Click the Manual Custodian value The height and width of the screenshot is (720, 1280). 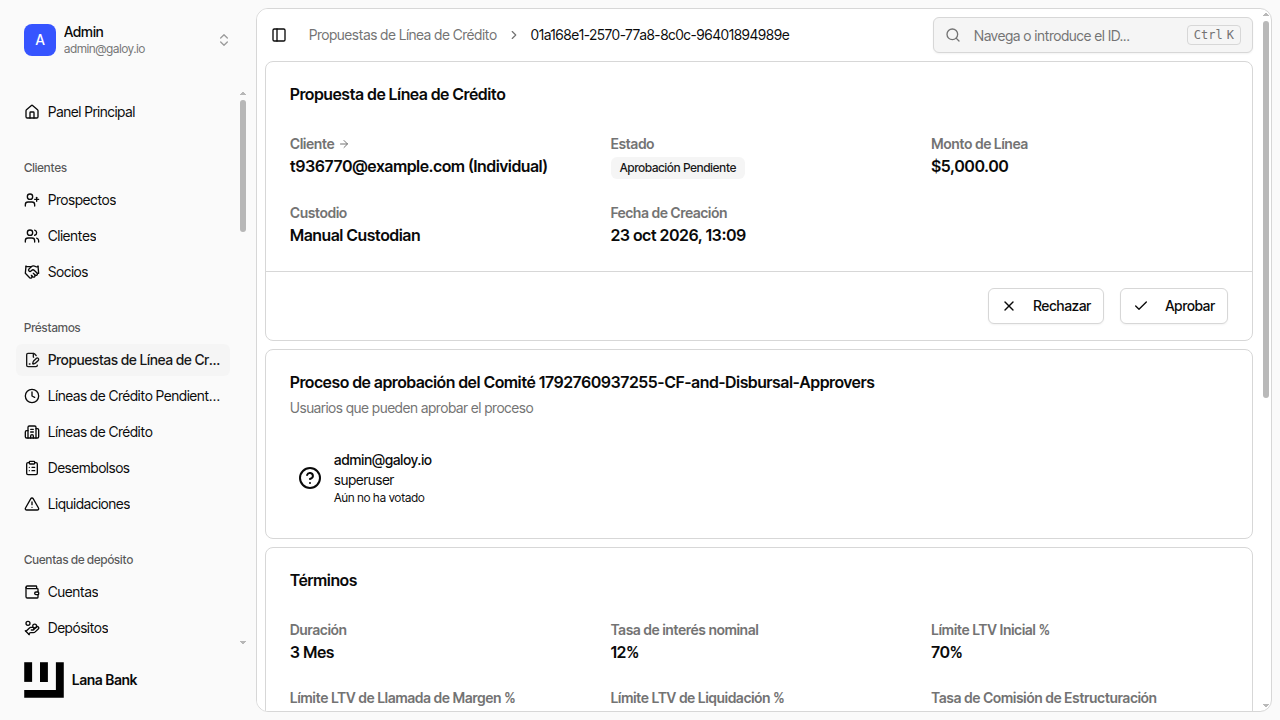tap(355, 235)
